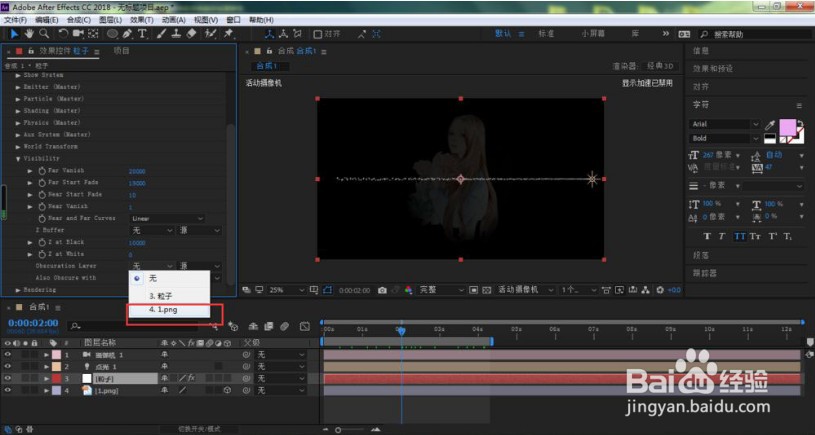Expand the Rendering group

pyautogui.click(x=18, y=290)
